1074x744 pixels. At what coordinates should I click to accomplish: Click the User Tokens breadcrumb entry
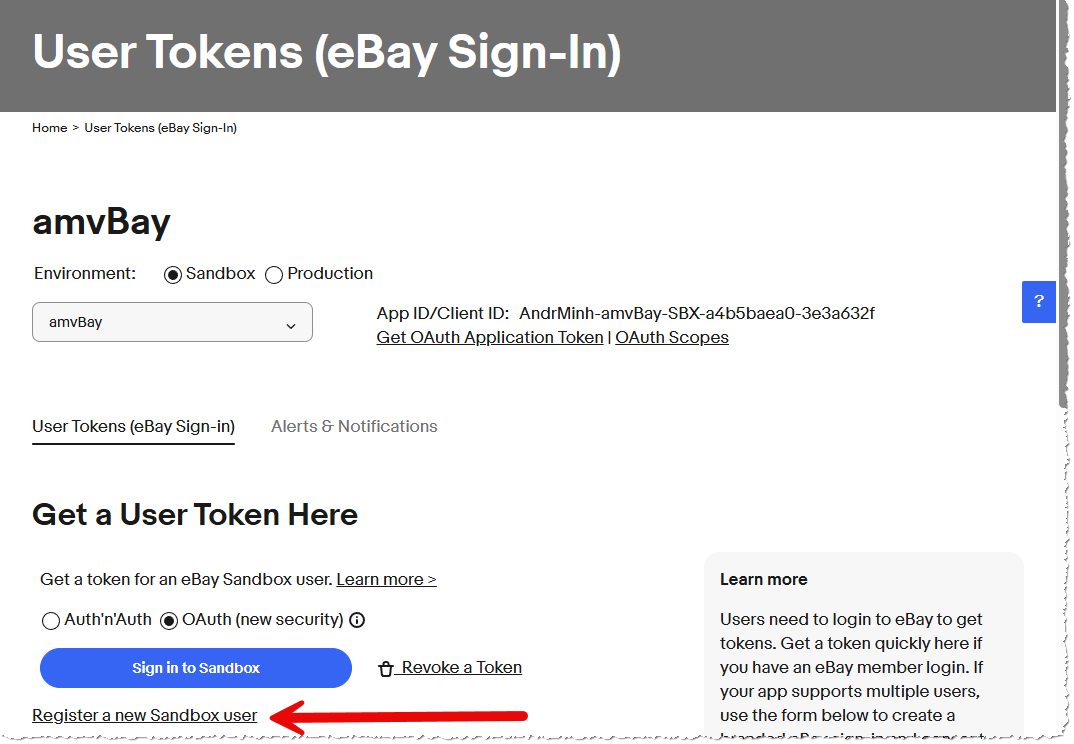point(160,128)
